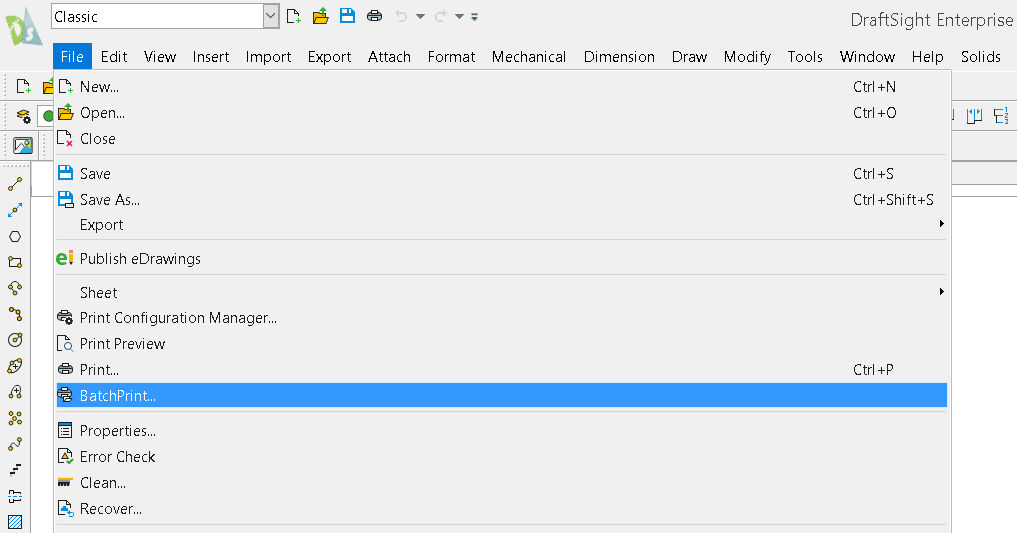Open the Mechanical menu
Image resolution: width=1017 pixels, height=533 pixels.
(529, 57)
